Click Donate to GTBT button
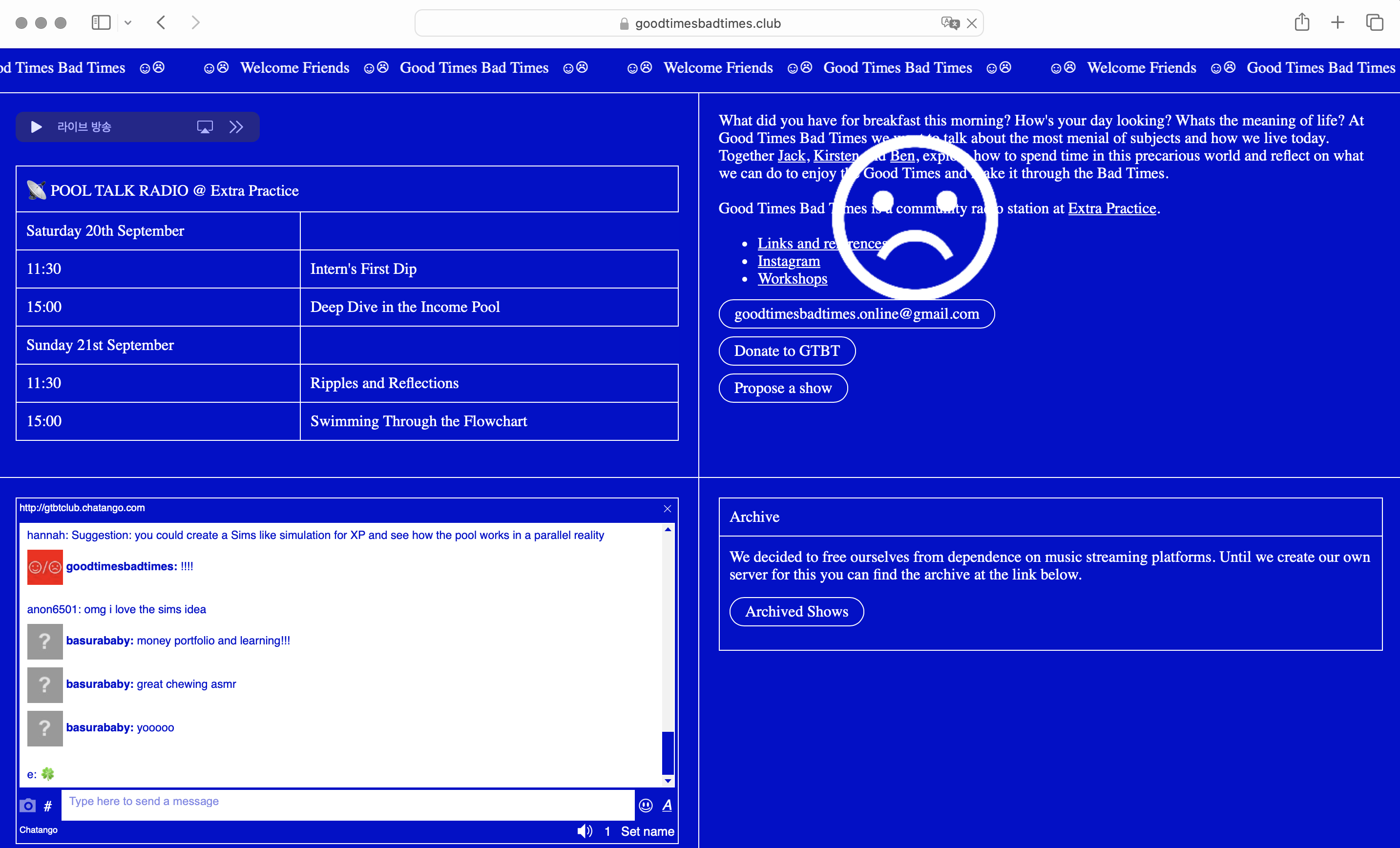1400x848 pixels. point(786,351)
